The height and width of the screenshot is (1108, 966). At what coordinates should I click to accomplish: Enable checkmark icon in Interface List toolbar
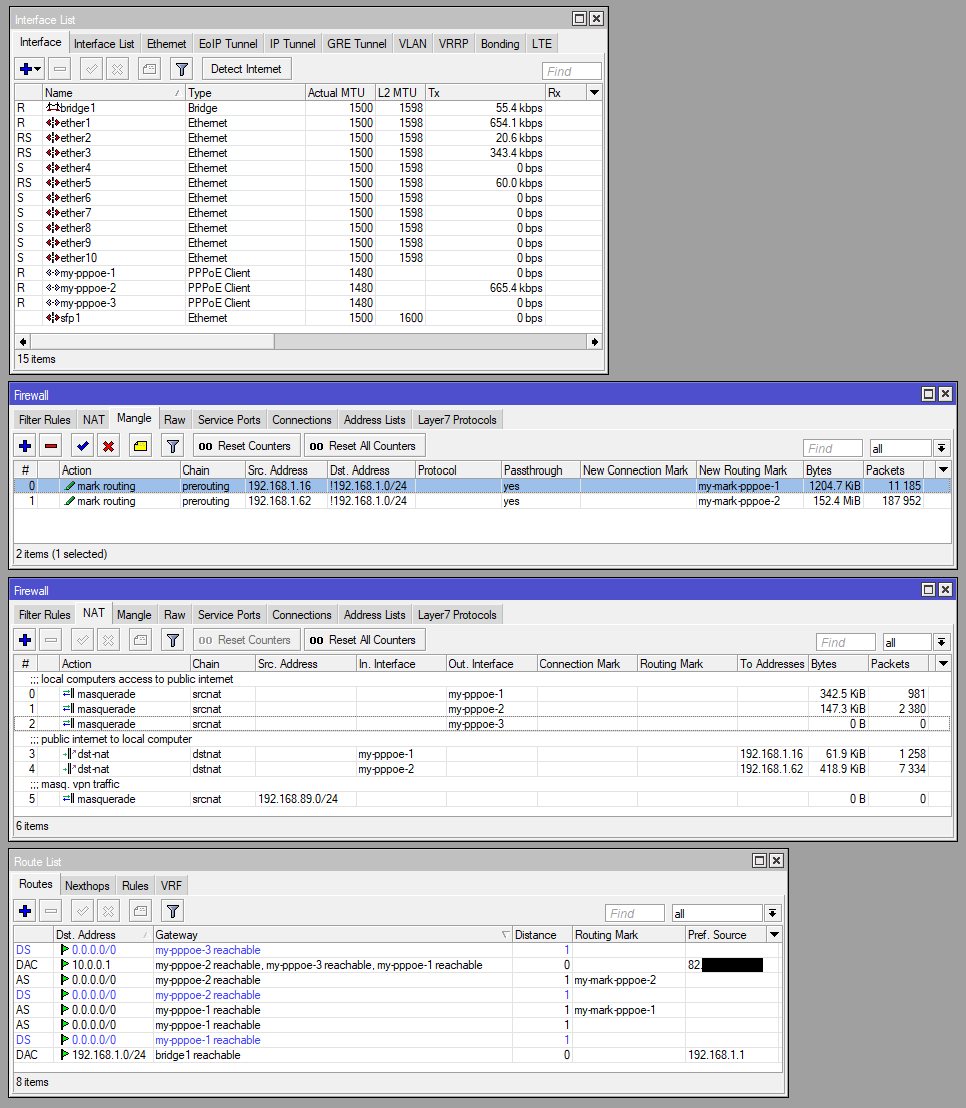(x=91, y=69)
